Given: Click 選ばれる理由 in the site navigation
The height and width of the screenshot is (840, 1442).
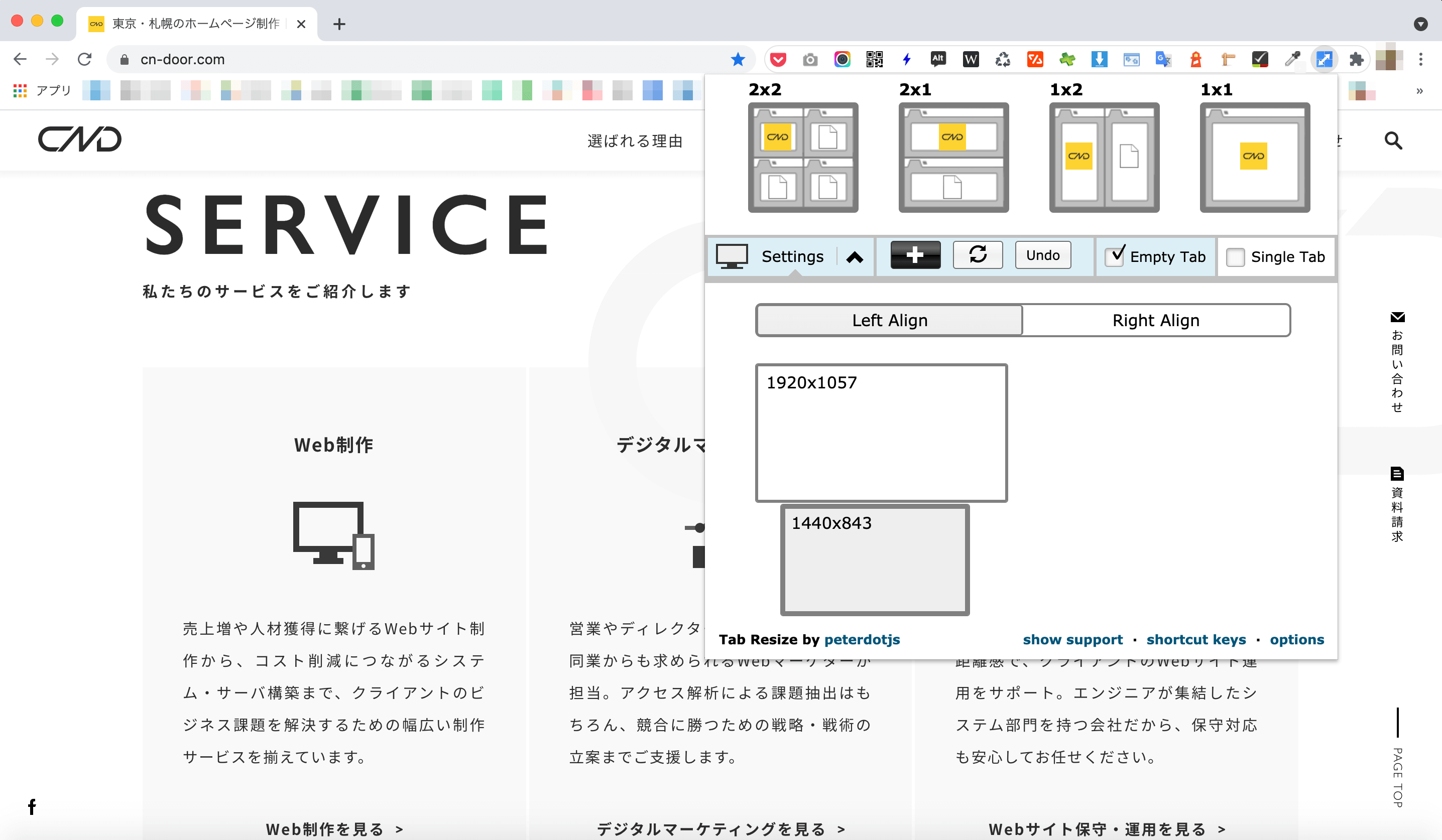Looking at the screenshot, I should (635, 141).
